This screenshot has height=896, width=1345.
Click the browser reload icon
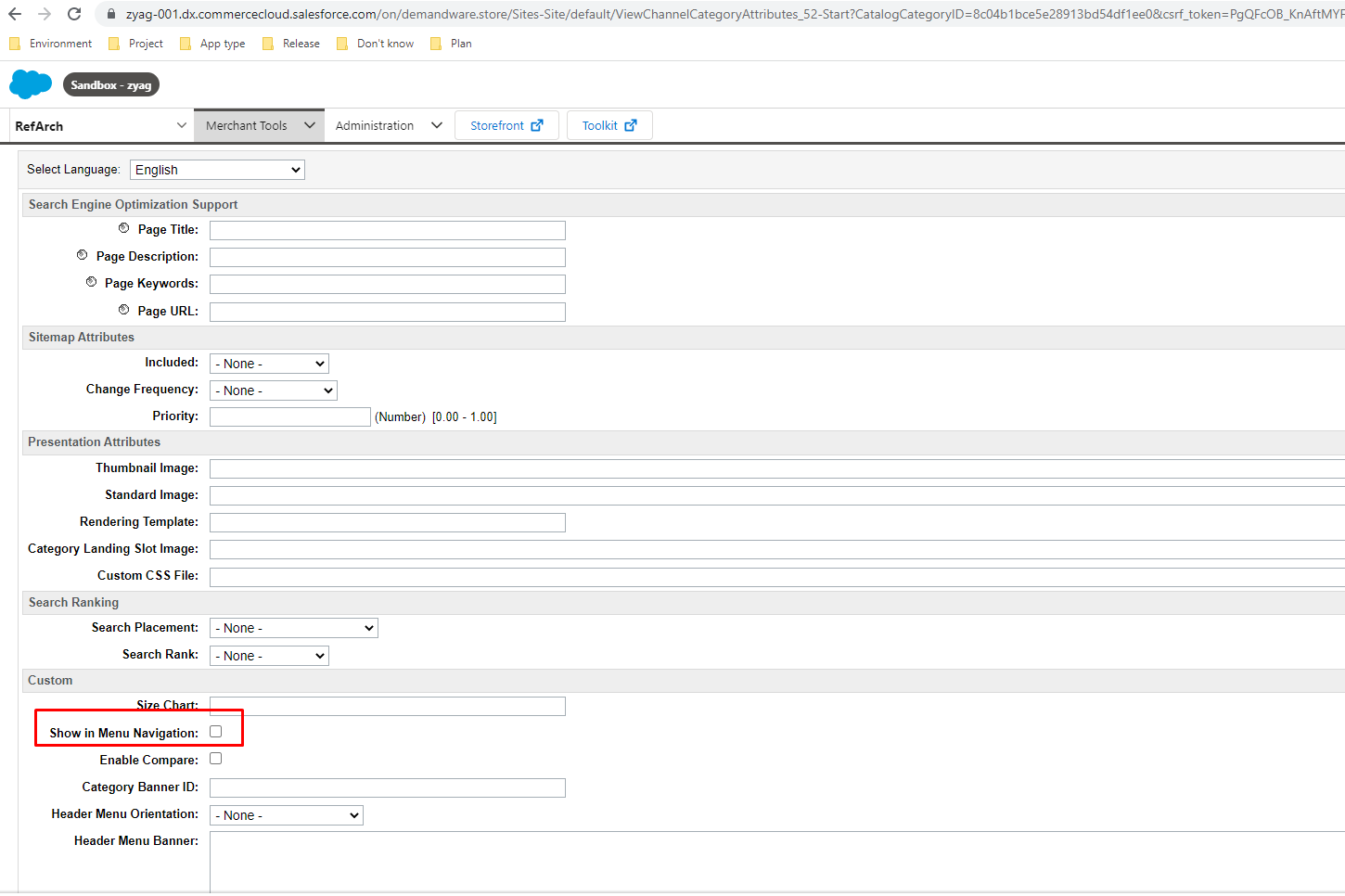(x=74, y=14)
